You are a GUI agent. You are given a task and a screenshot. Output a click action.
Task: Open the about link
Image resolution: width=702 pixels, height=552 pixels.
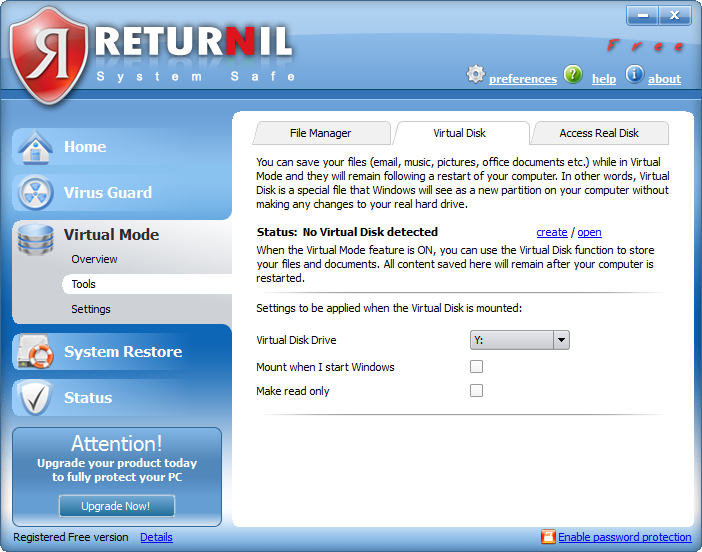coord(664,79)
